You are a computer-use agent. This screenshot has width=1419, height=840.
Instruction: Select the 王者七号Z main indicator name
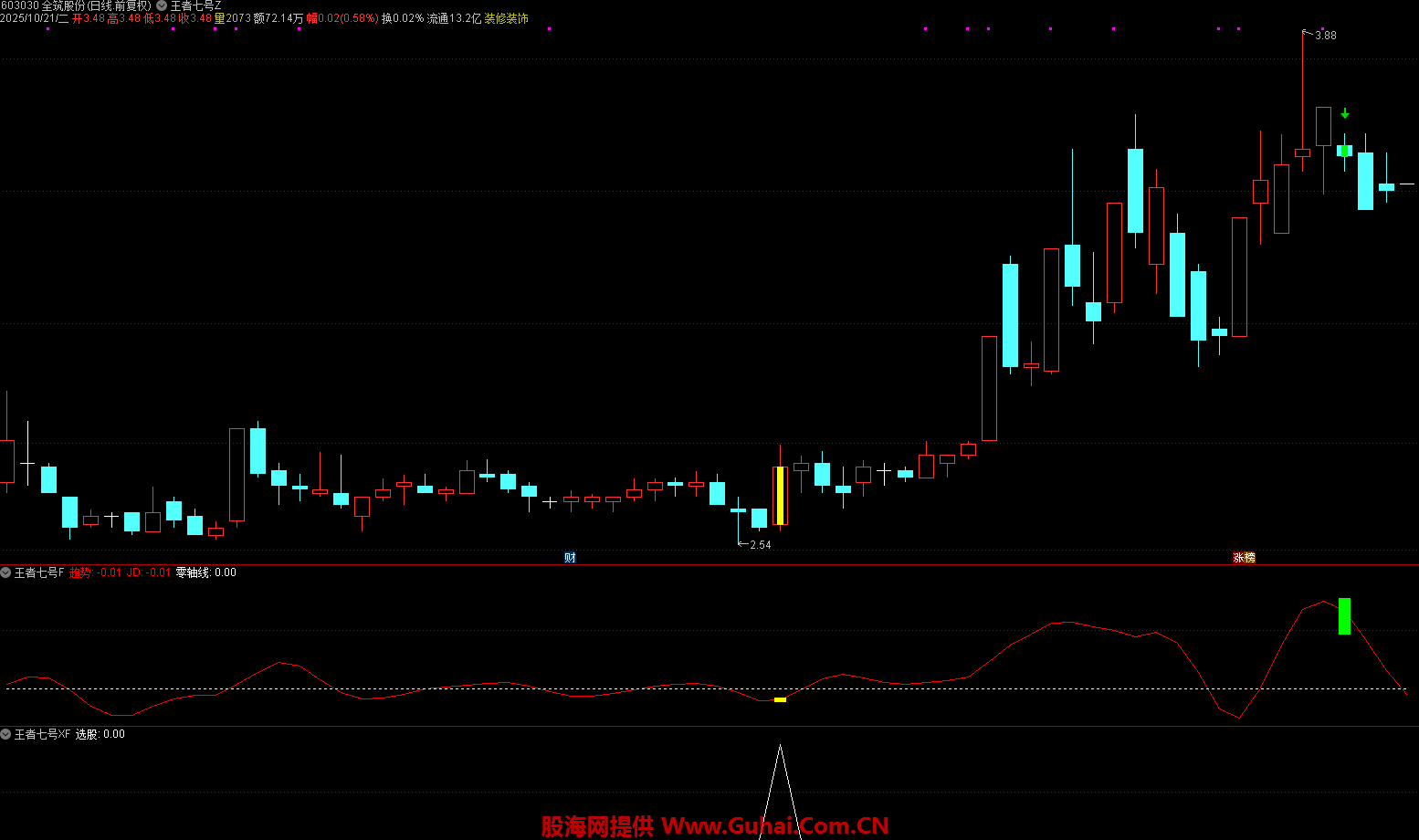(195, 5)
